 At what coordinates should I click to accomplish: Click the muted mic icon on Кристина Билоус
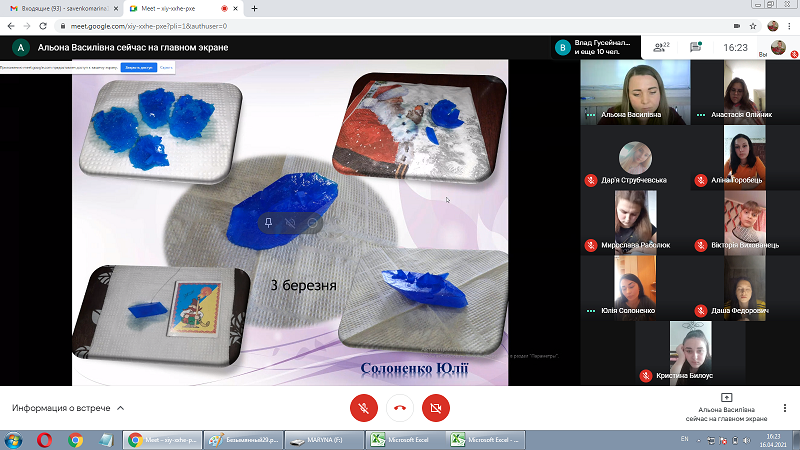(646, 376)
